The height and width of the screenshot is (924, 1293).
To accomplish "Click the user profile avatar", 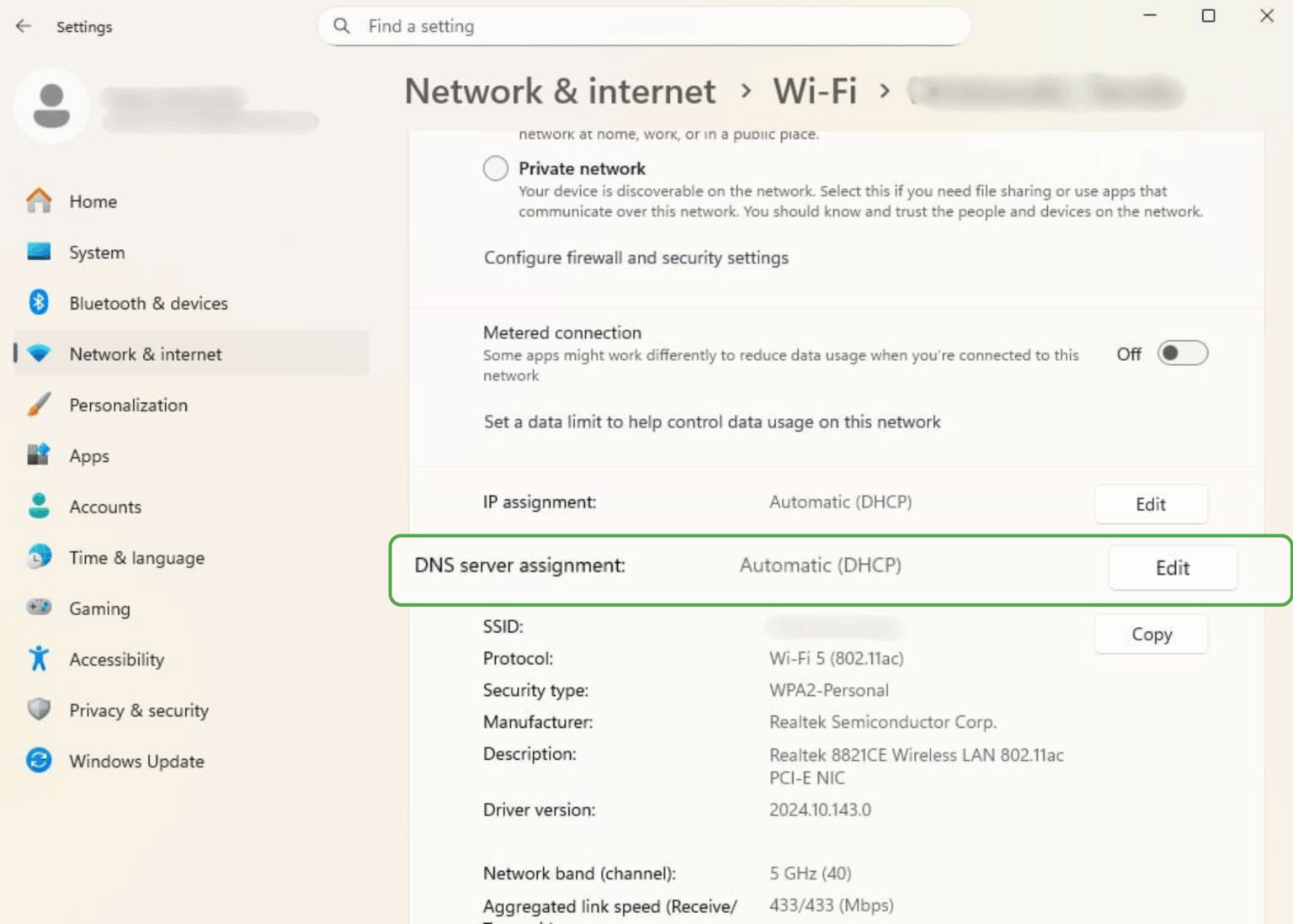I will [x=51, y=106].
